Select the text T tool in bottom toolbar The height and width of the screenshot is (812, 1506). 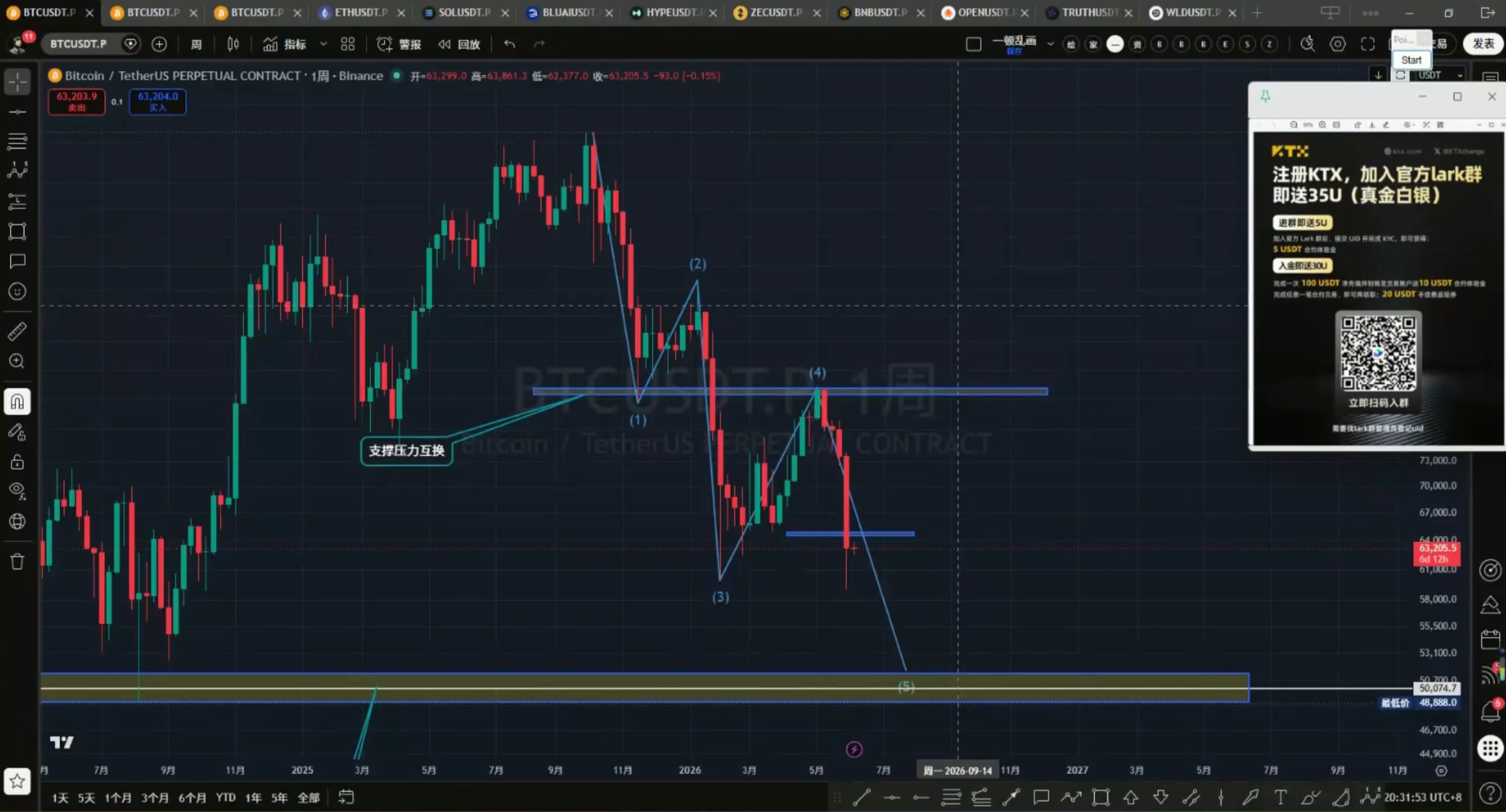coord(1280,797)
